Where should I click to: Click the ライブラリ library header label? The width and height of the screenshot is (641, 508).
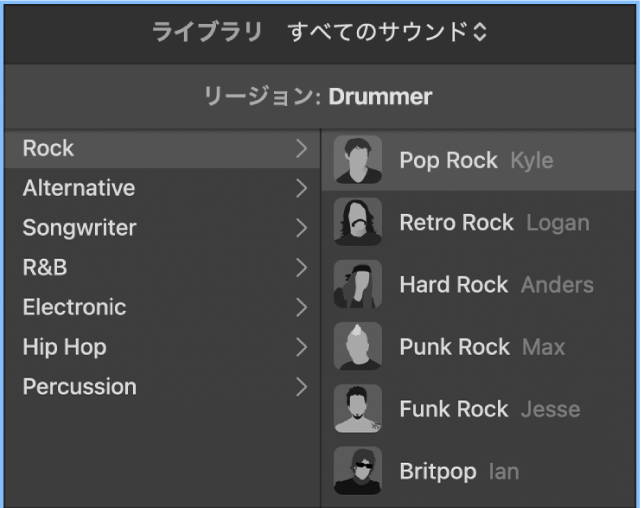[x=207, y=32]
